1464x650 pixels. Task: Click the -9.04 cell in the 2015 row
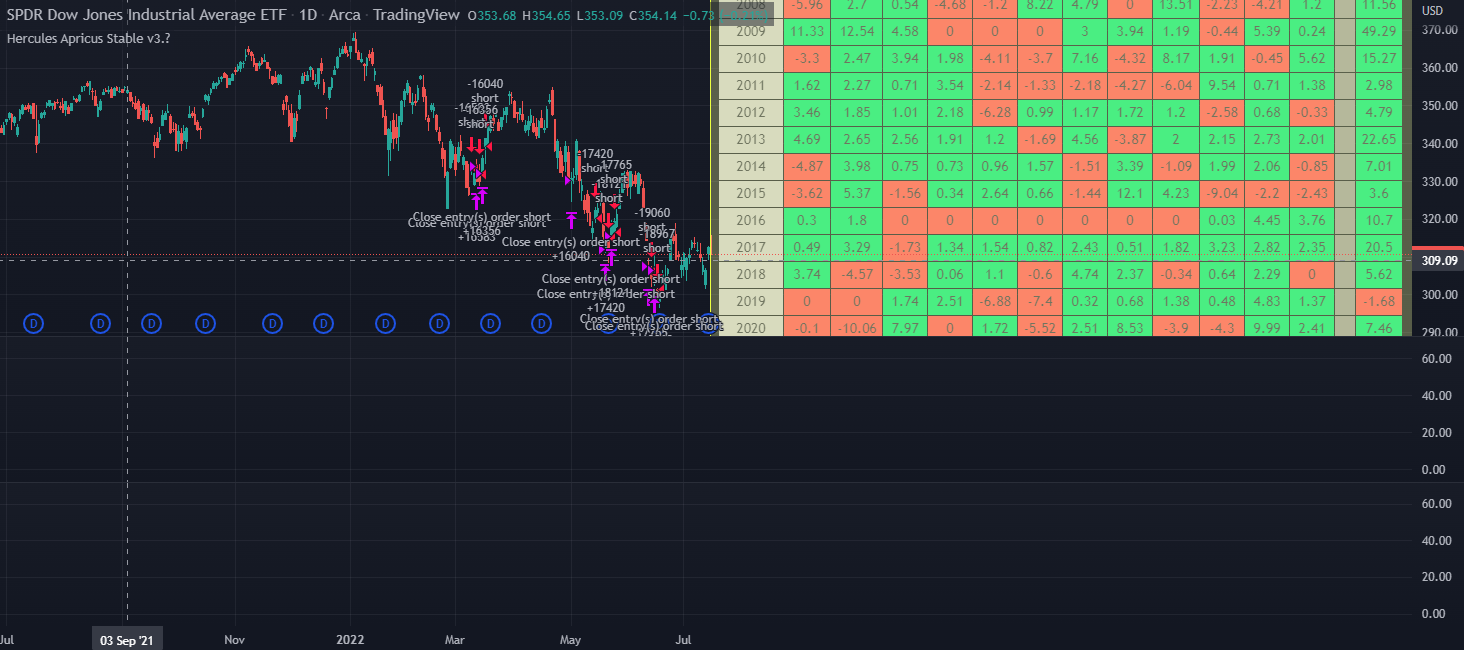coord(1221,193)
